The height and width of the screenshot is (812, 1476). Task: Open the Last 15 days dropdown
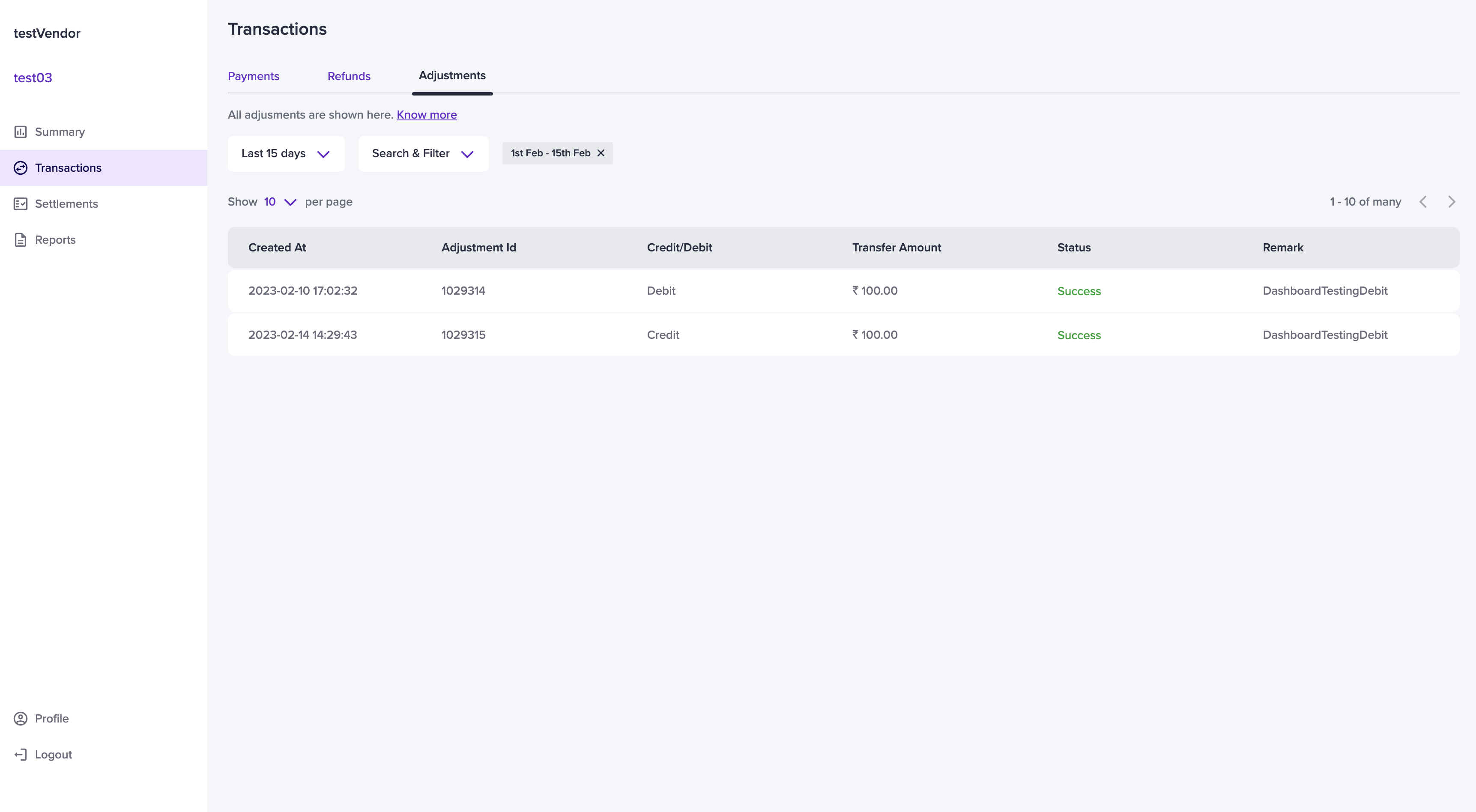point(286,154)
